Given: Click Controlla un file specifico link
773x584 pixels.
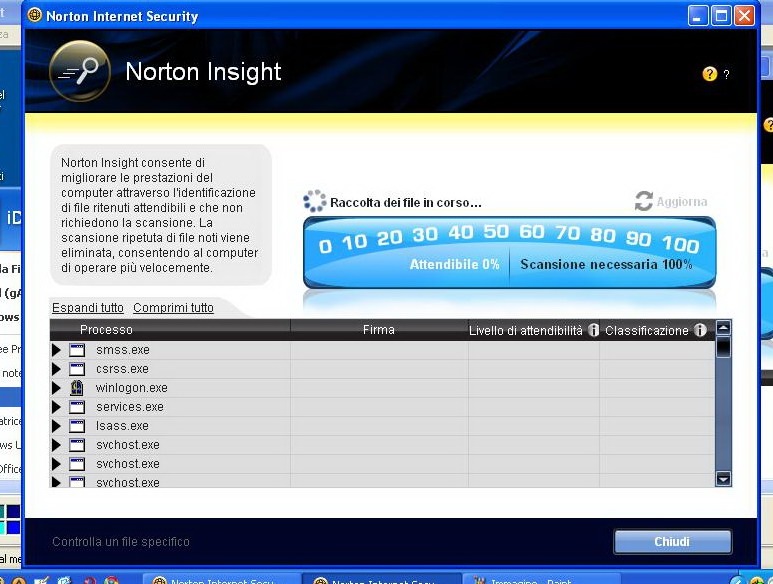Looking at the screenshot, I should point(120,542).
